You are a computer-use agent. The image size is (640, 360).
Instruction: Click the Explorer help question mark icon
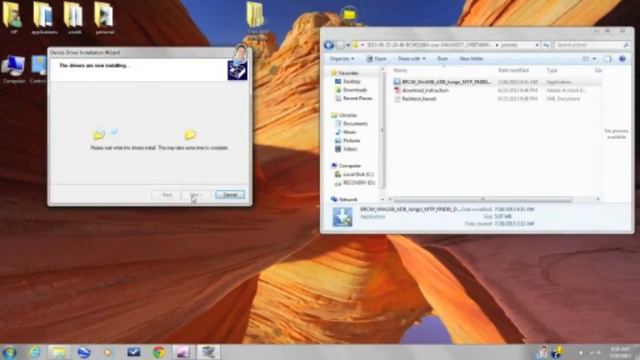click(x=622, y=59)
